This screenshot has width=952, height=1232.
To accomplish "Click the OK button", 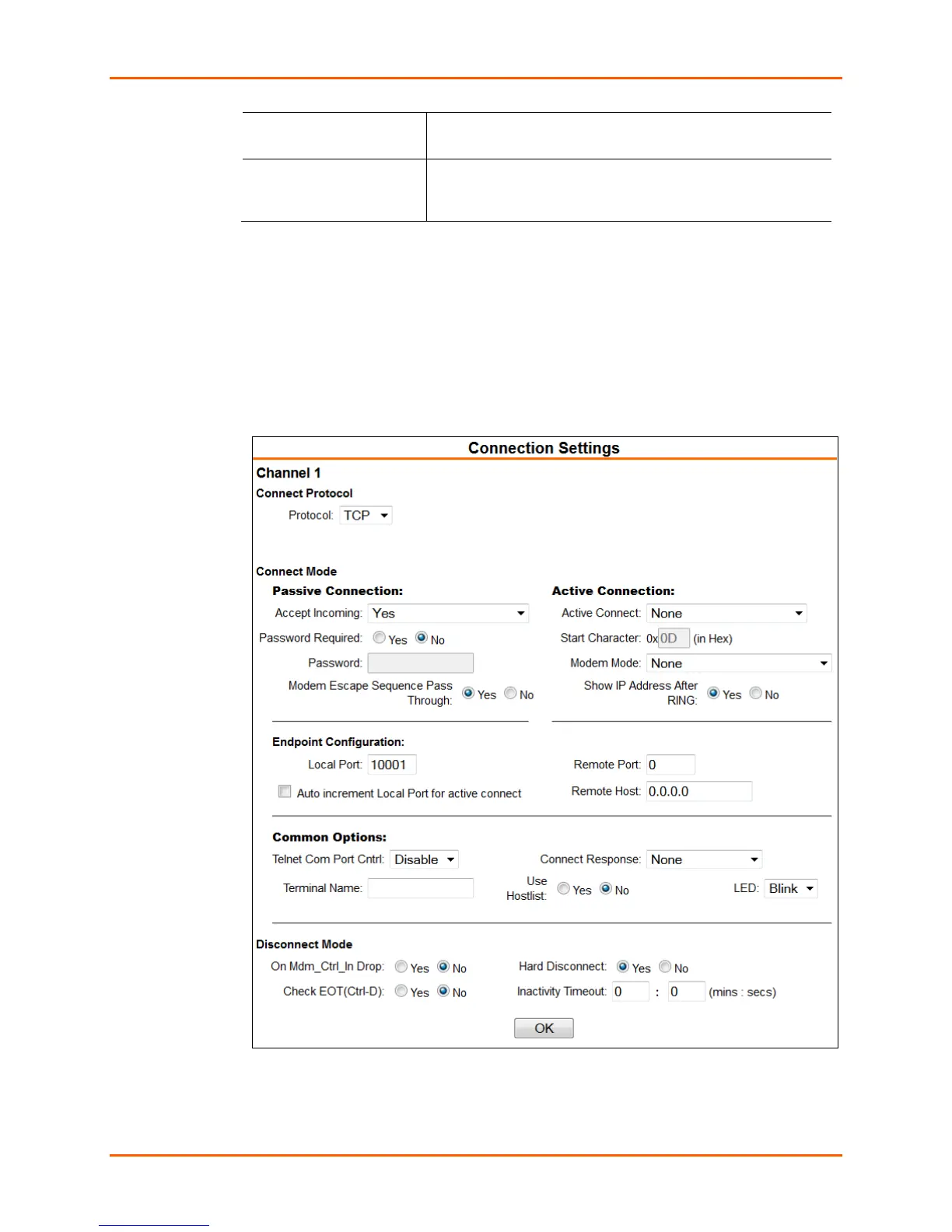I will coord(544,1028).
